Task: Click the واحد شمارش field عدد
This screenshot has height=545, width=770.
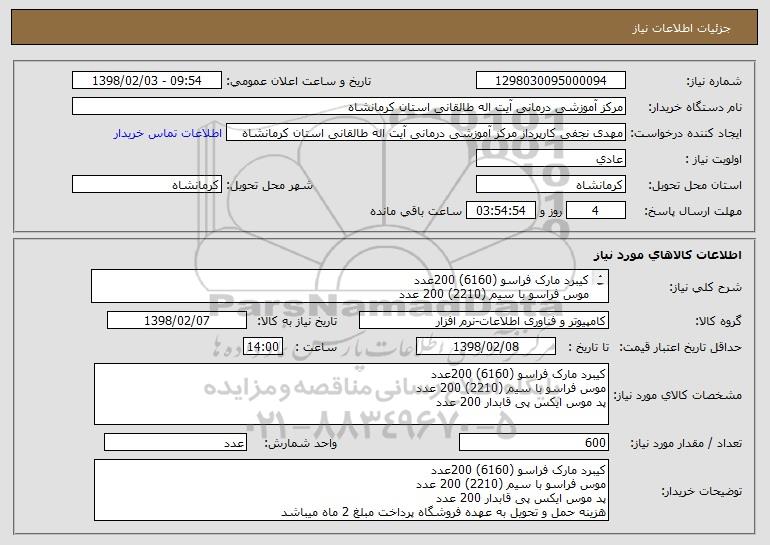Action: pos(175,442)
